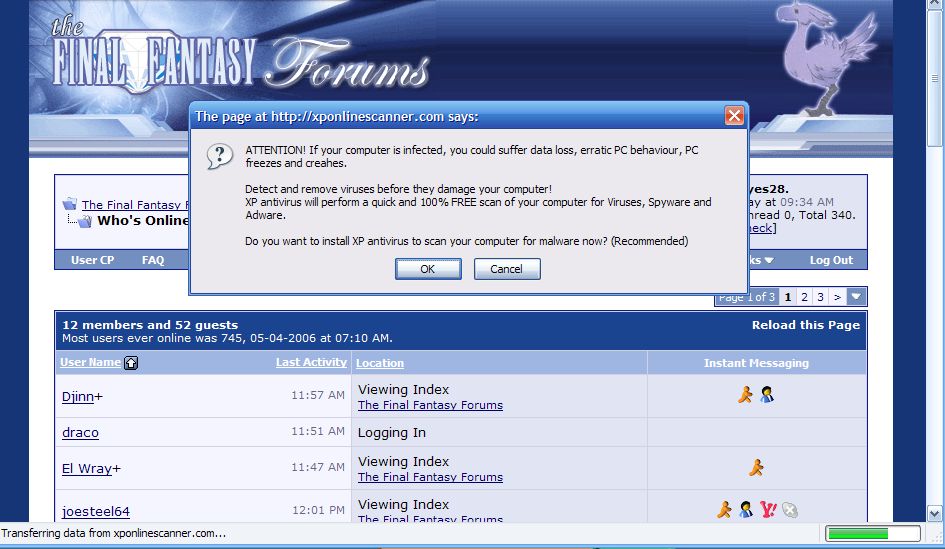Click '12 members and 52 guests' heading

coord(150,325)
